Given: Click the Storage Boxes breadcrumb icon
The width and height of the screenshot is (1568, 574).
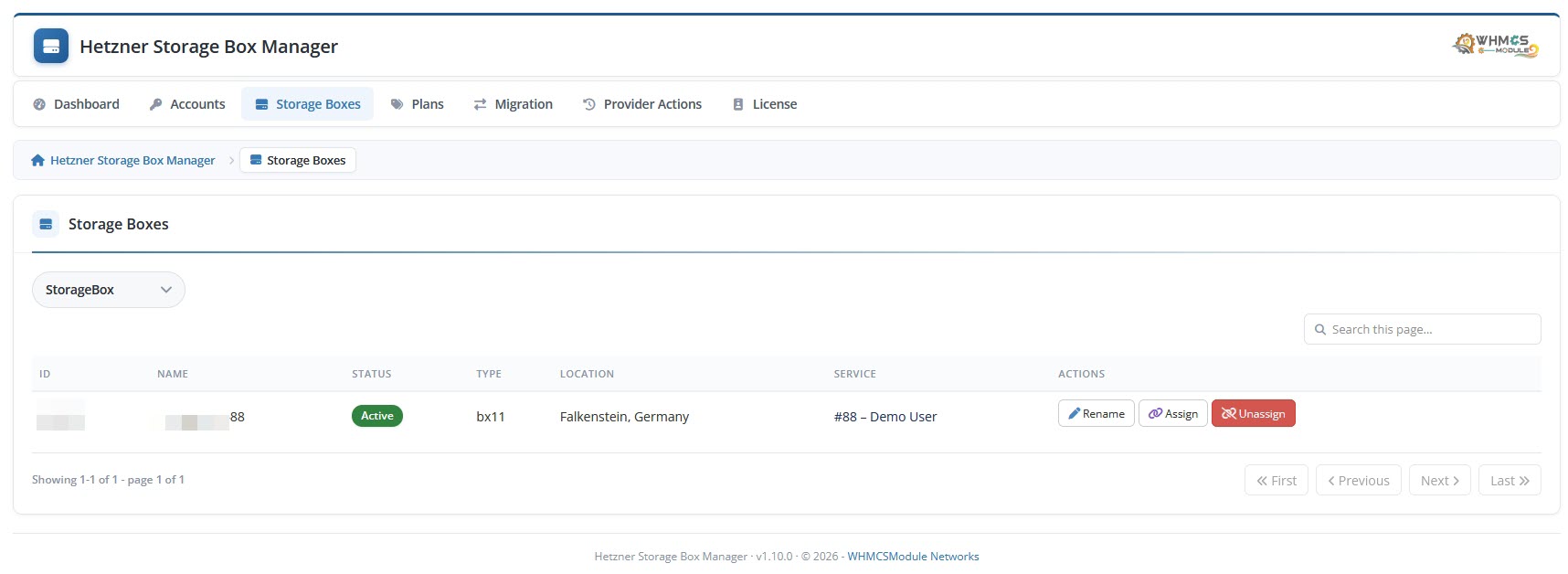Looking at the screenshot, I should (x=256, y=160).
